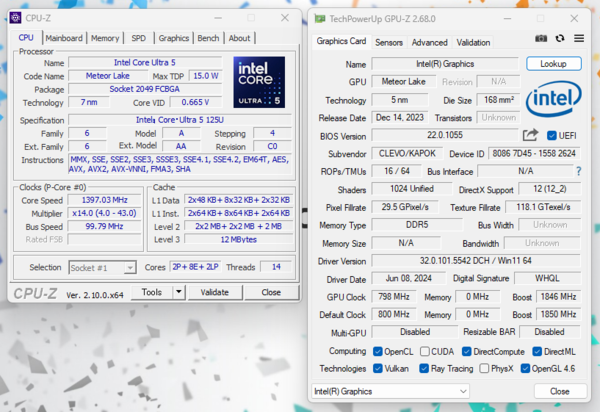Toggle the Ray Tracing checkbox
Screen dimensions: 600x412
click(424, 368)
